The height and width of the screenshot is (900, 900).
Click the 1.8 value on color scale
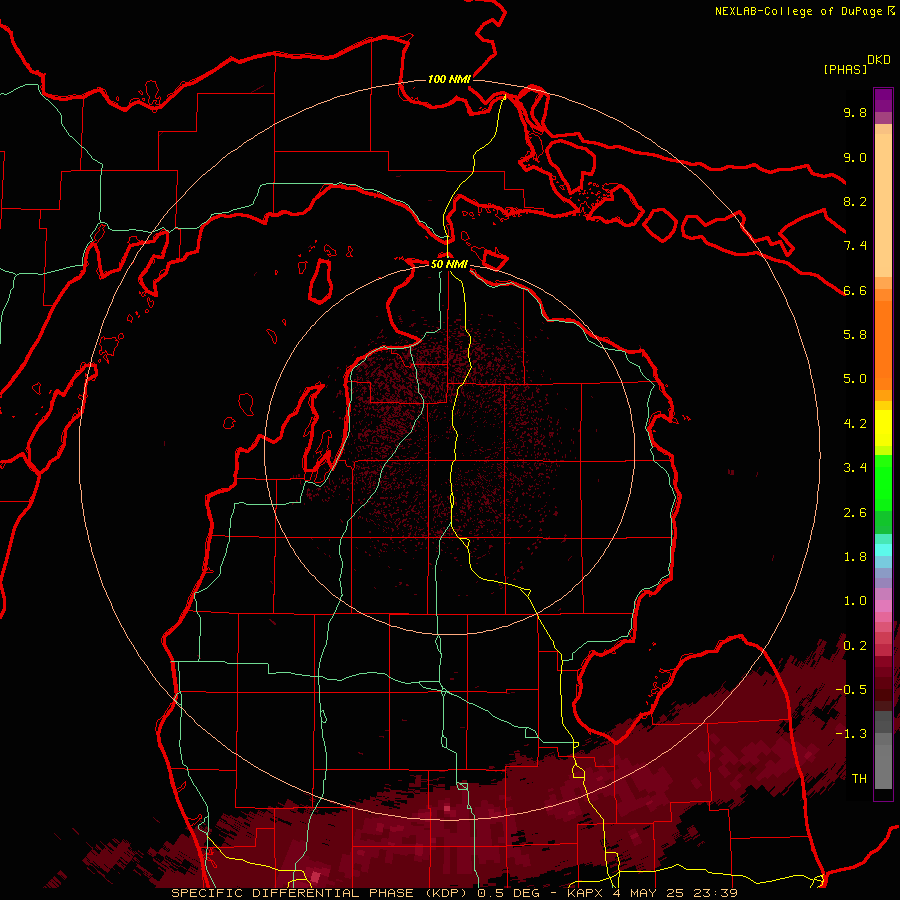coord(855,557)
